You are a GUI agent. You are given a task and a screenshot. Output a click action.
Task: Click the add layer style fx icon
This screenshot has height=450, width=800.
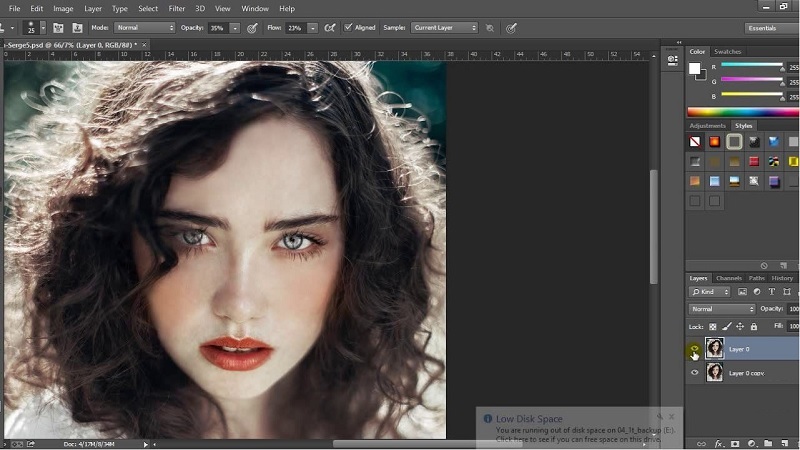click(718, 444)
